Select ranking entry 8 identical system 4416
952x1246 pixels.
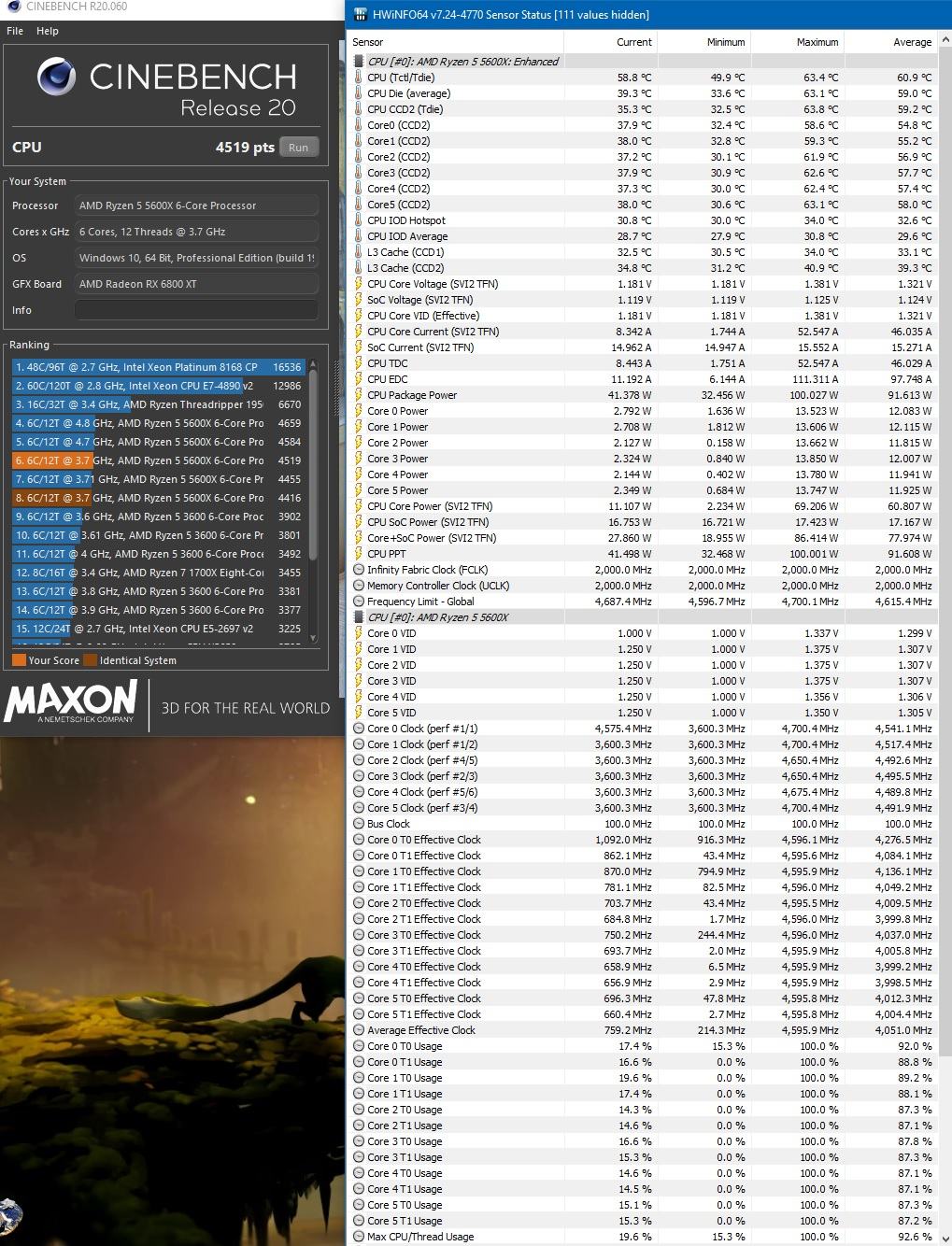(x=158, y=498)
